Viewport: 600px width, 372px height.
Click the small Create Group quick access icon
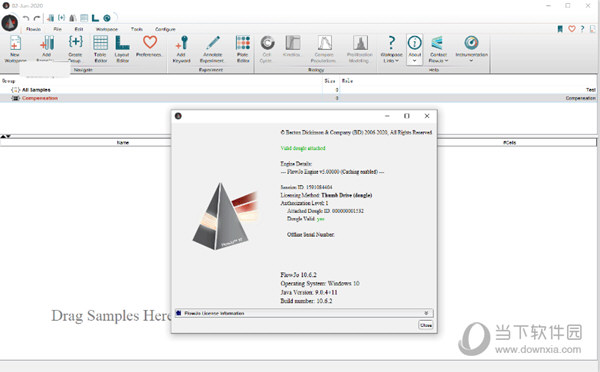[61, 18]
